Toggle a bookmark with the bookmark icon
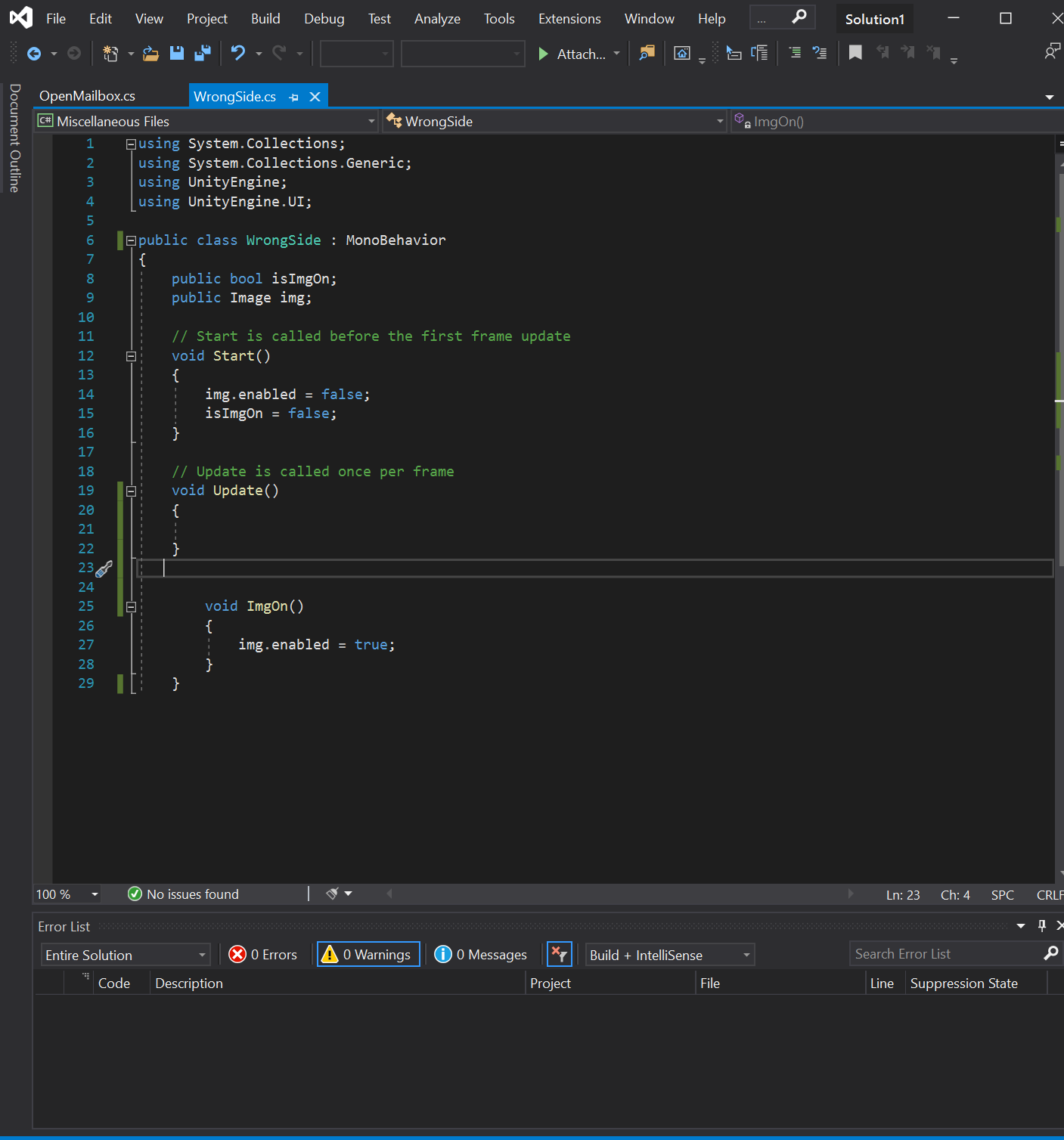The image size is (1064, 1140). tap(855, 53)
